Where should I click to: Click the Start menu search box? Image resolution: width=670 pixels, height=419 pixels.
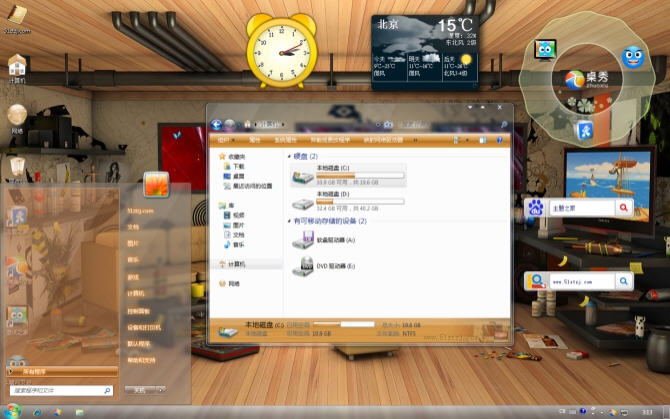[61, 390]
